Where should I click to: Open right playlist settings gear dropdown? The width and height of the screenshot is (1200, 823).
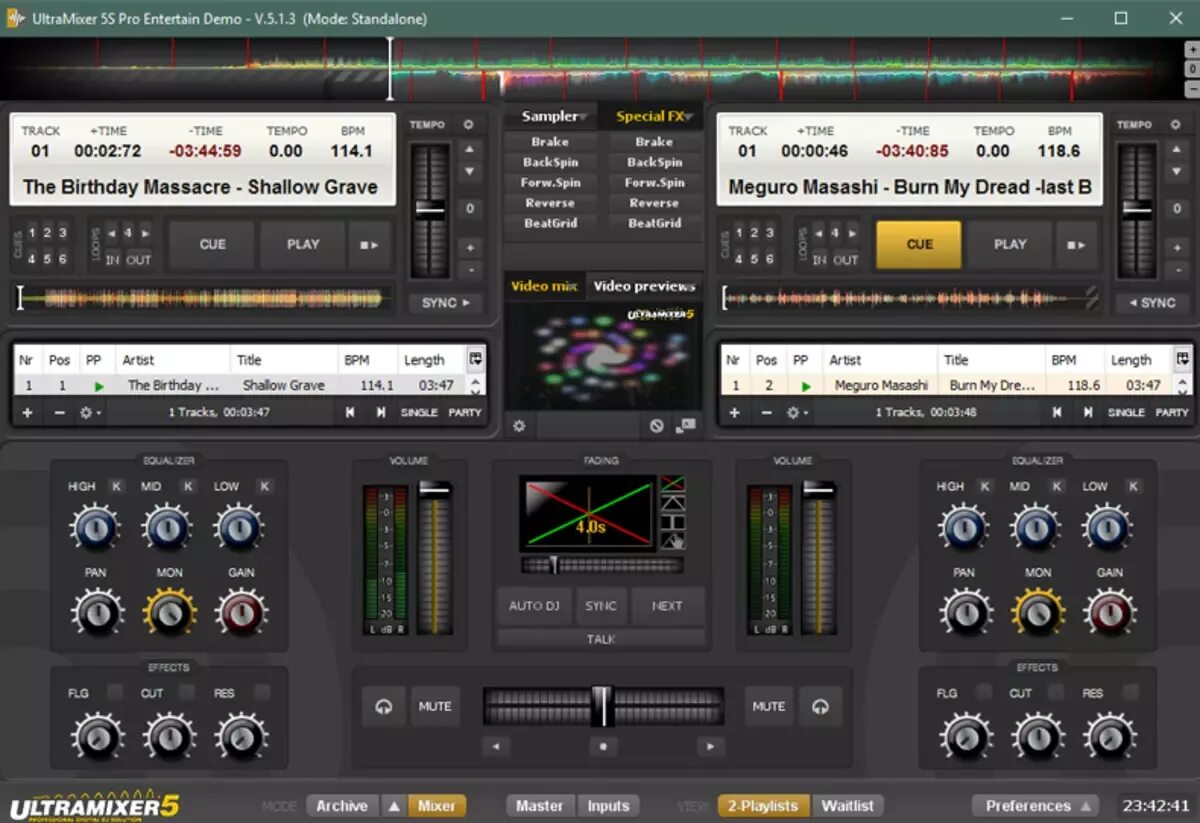coord(798,412)
